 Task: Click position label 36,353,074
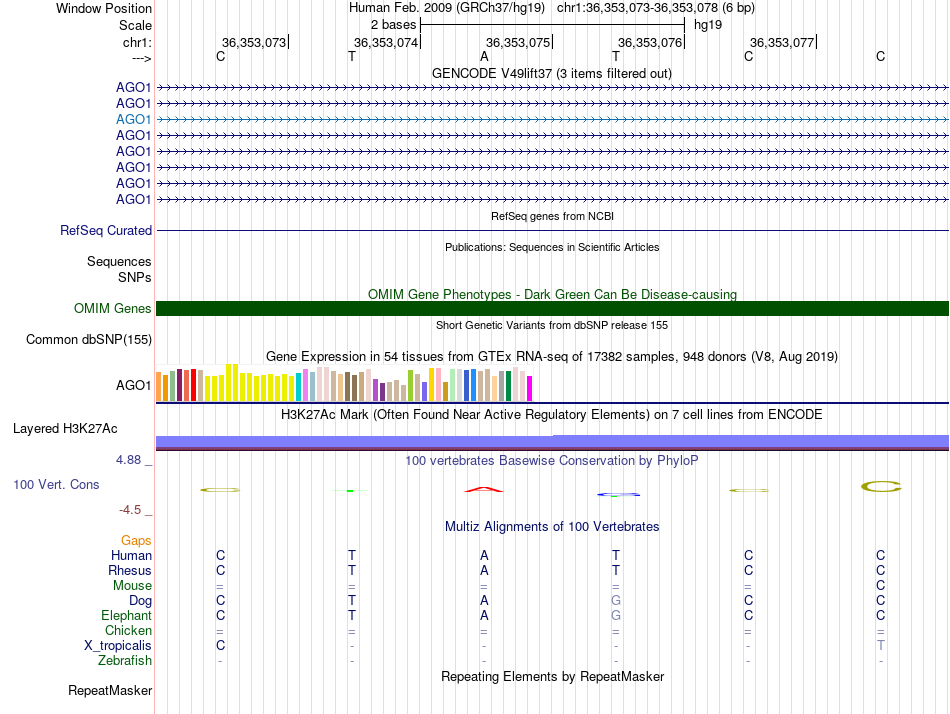[x=386, y=42]
